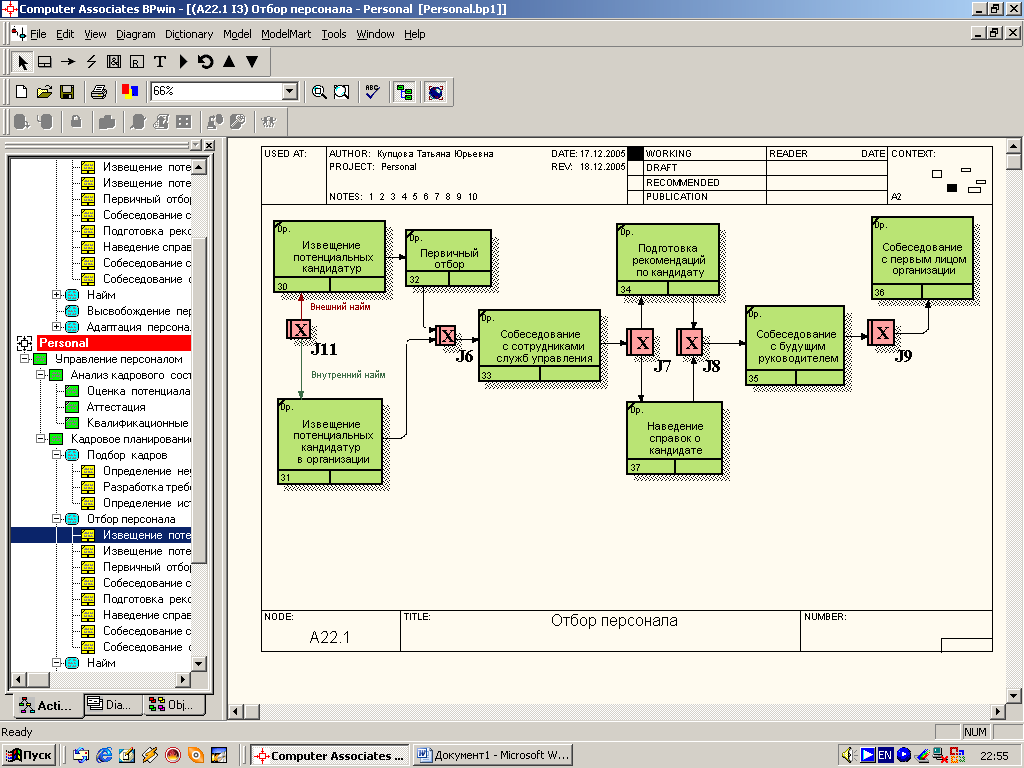This screenshot has width=1024, height=768.
Task: Pick the Squiggle lightning tool
Action: click(x=91, y=62)
